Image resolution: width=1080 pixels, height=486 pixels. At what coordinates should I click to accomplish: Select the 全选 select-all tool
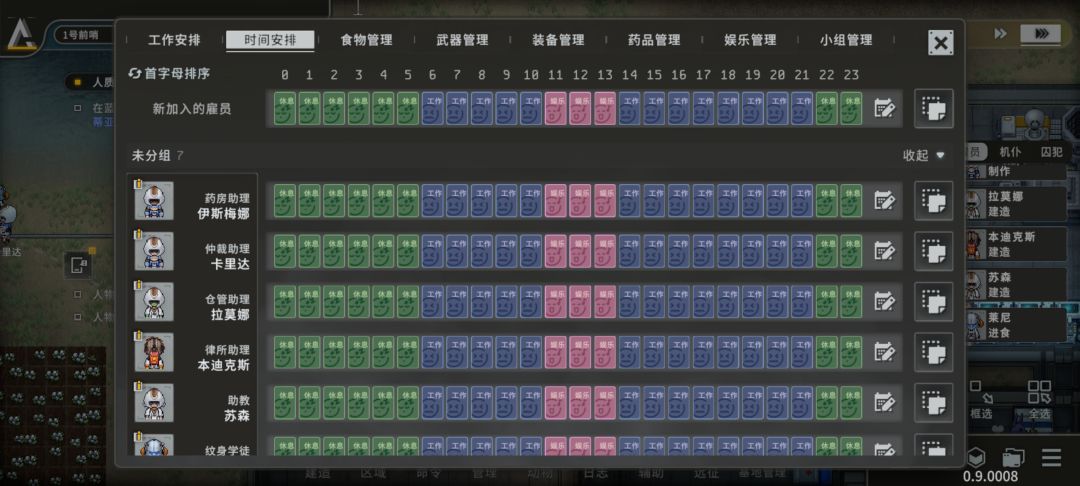click(1039, 400)
